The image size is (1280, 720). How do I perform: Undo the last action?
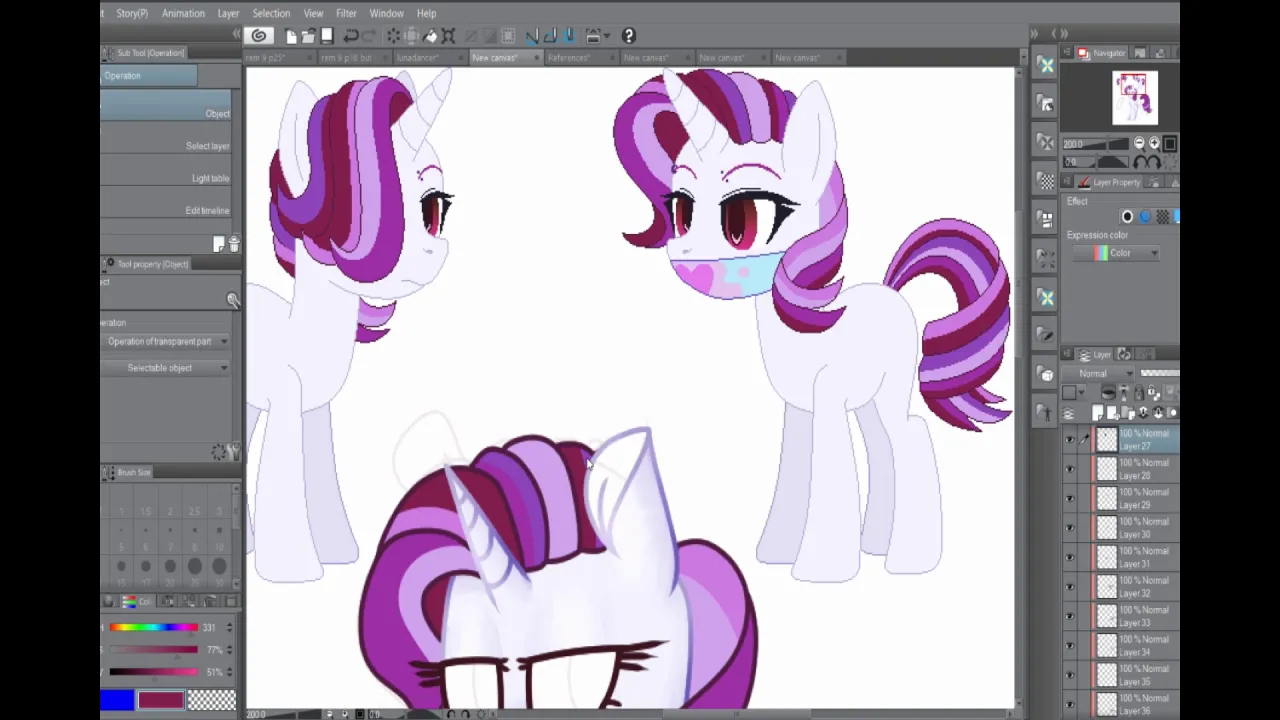click(x=351, y=36)
